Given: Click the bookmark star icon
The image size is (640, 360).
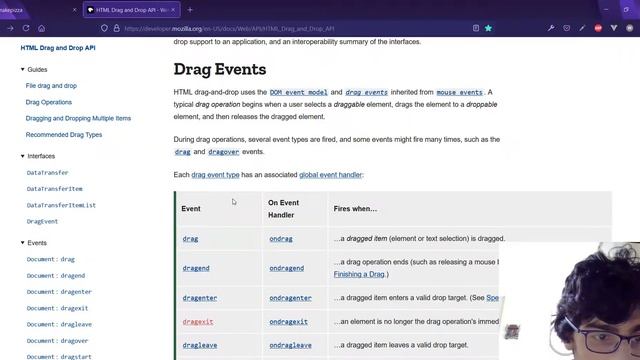Looking at the screenshot, I should point(489,28).
